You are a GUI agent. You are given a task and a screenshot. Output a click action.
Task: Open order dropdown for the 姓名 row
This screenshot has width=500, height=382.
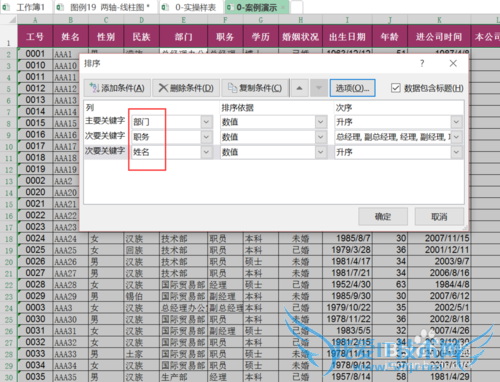tap(456, 152)
